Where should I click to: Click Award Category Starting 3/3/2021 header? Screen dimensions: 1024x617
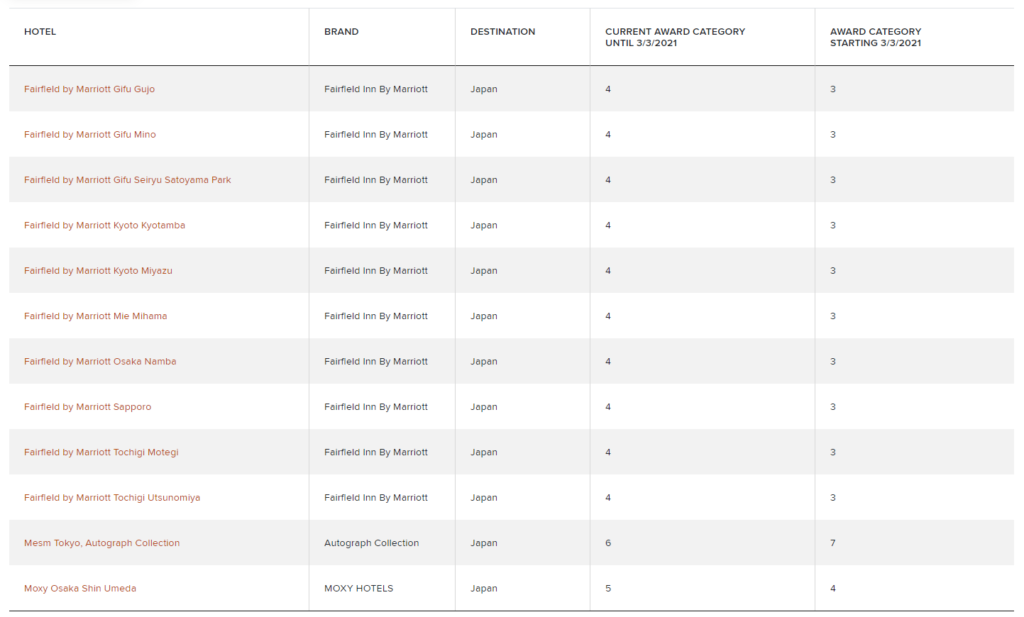coord(875,38)
